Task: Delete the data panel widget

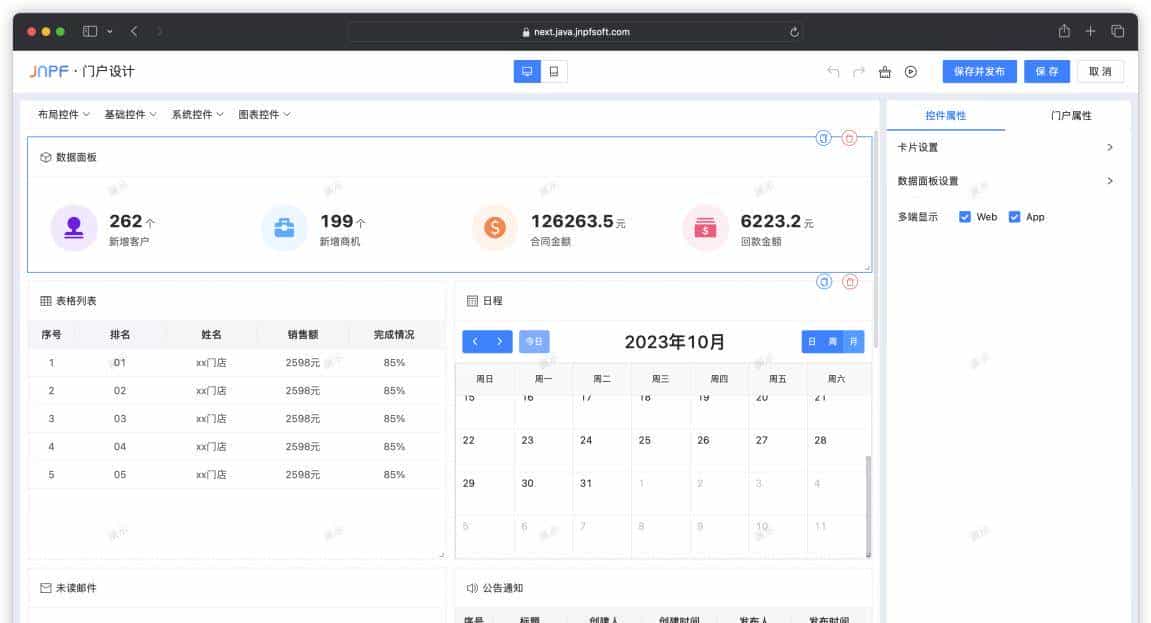Action: coord(849,138)
